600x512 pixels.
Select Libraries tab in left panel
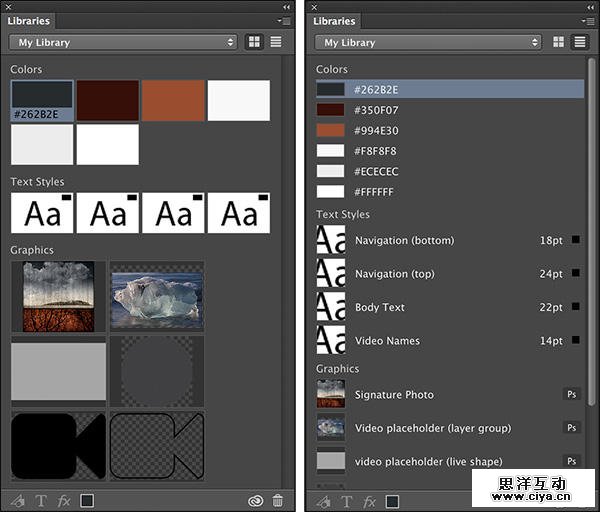click(29, 20)
